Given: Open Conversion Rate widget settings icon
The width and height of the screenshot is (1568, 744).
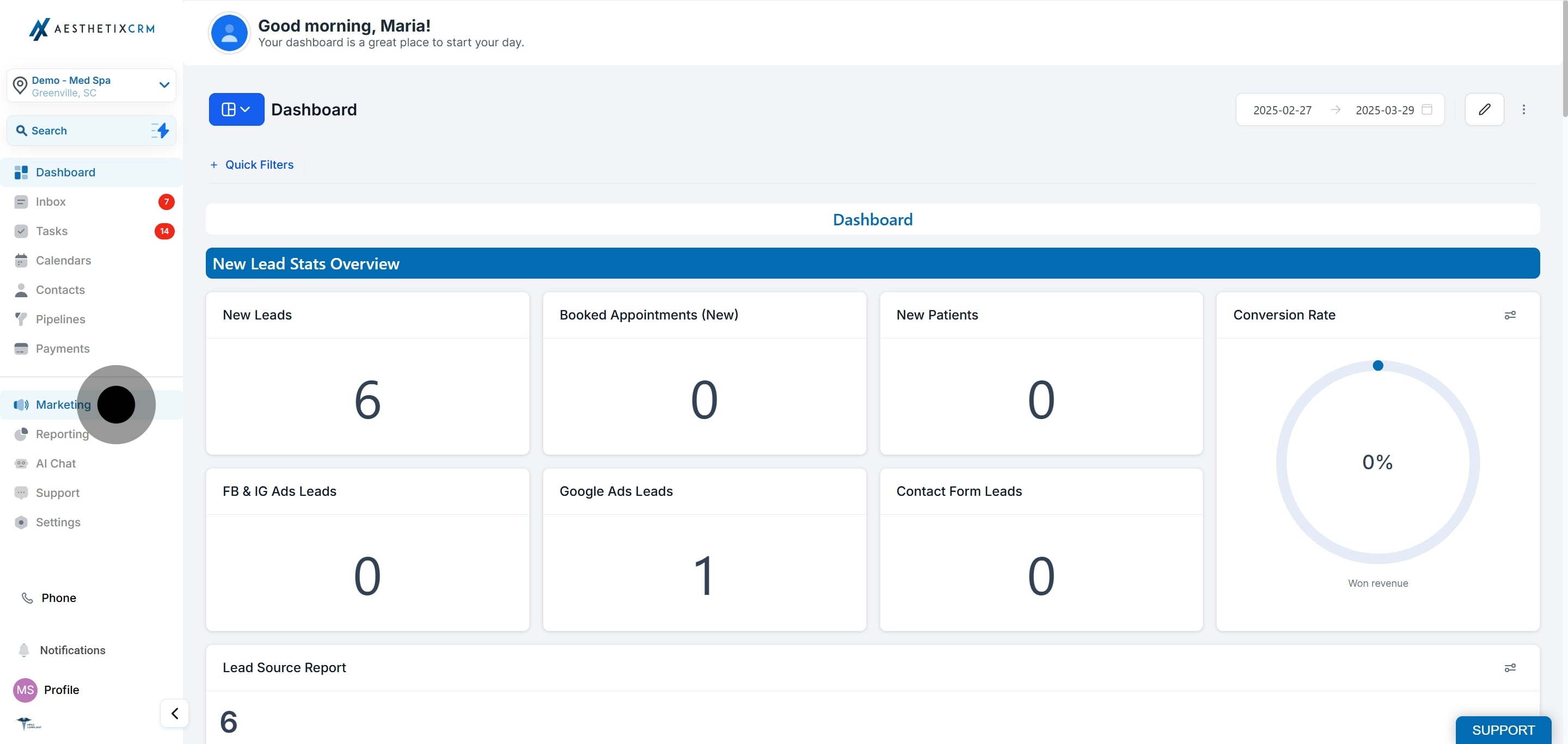Looking at the screenshot, I should click(x=1510, y=315).
